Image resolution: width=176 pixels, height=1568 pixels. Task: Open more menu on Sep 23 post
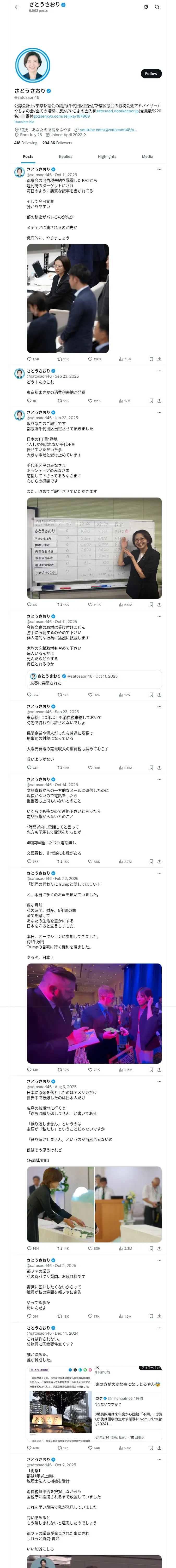point(159,371)
